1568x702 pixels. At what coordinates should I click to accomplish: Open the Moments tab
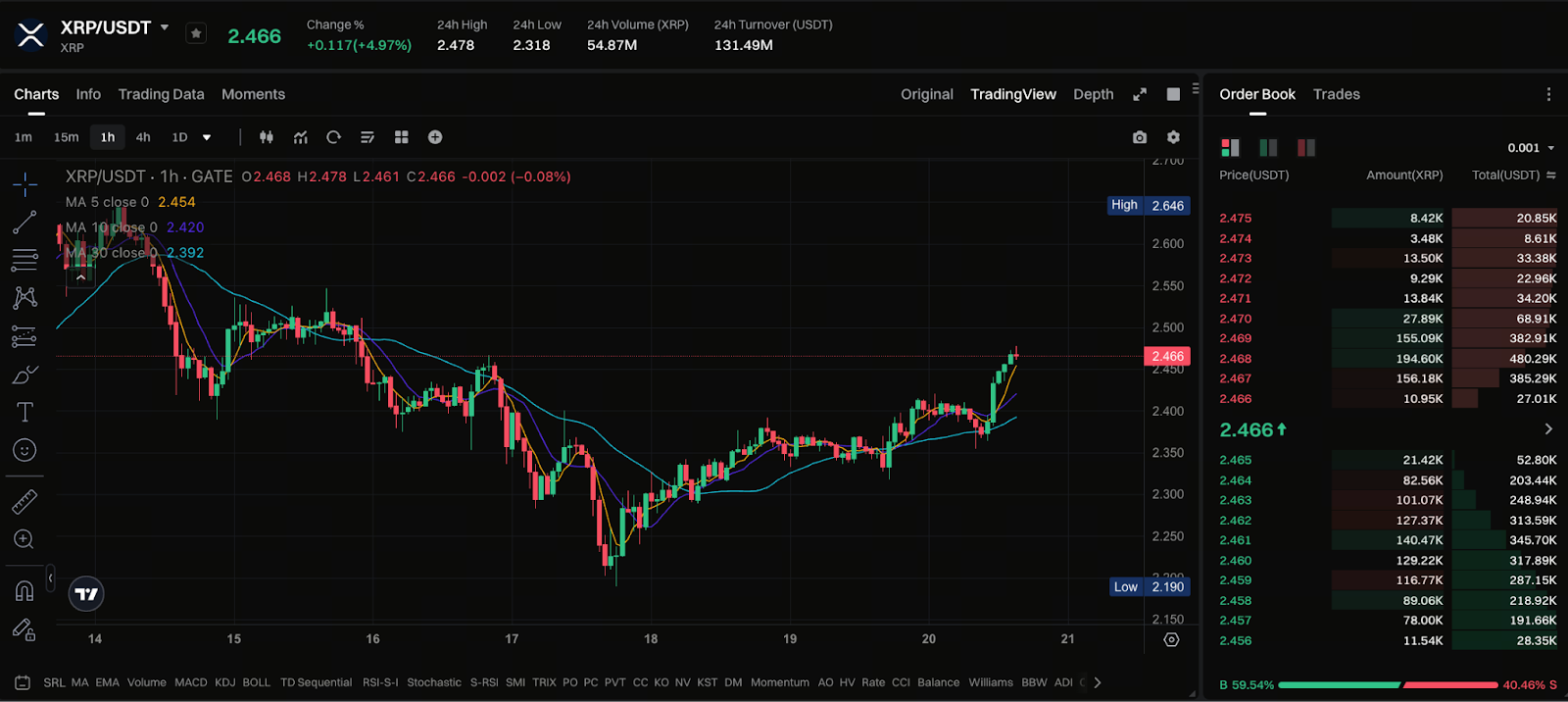(253, 94)
